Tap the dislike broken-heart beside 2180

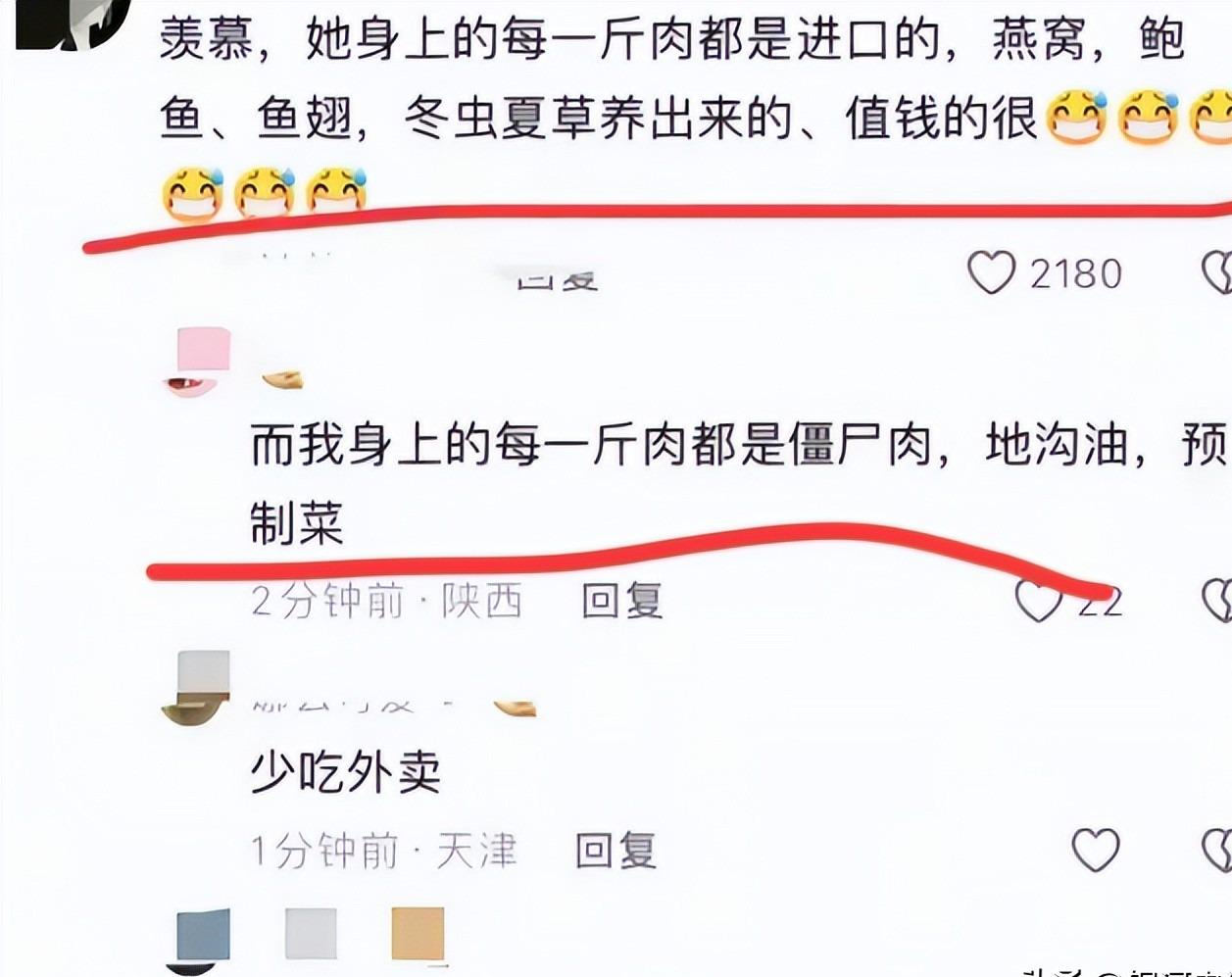click(1217, 272)
